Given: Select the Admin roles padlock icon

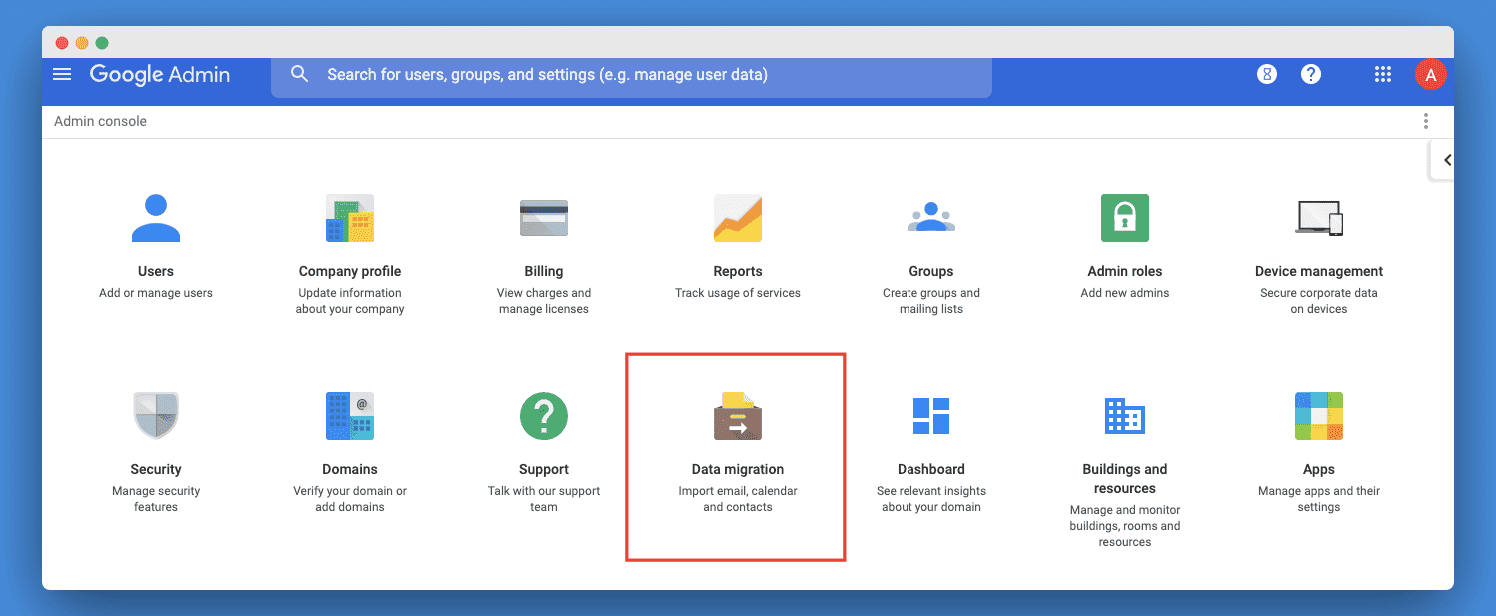Looking at the screenshot, I should [1124, 218].
